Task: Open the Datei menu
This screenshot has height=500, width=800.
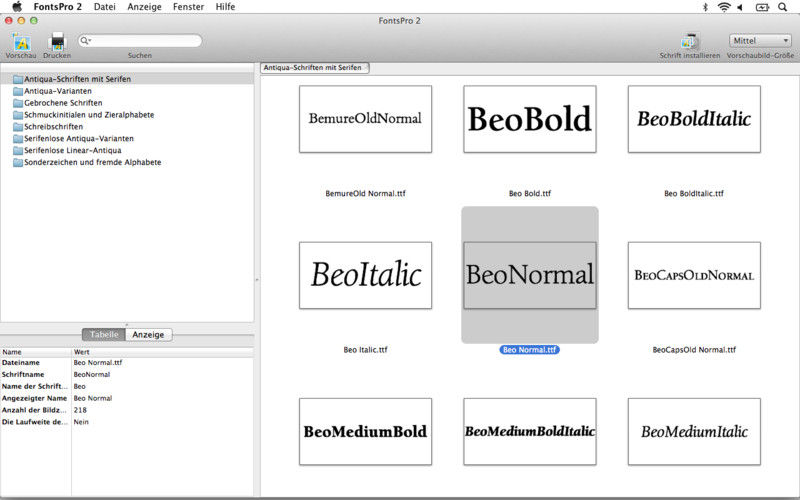Action: coord(105,7)
